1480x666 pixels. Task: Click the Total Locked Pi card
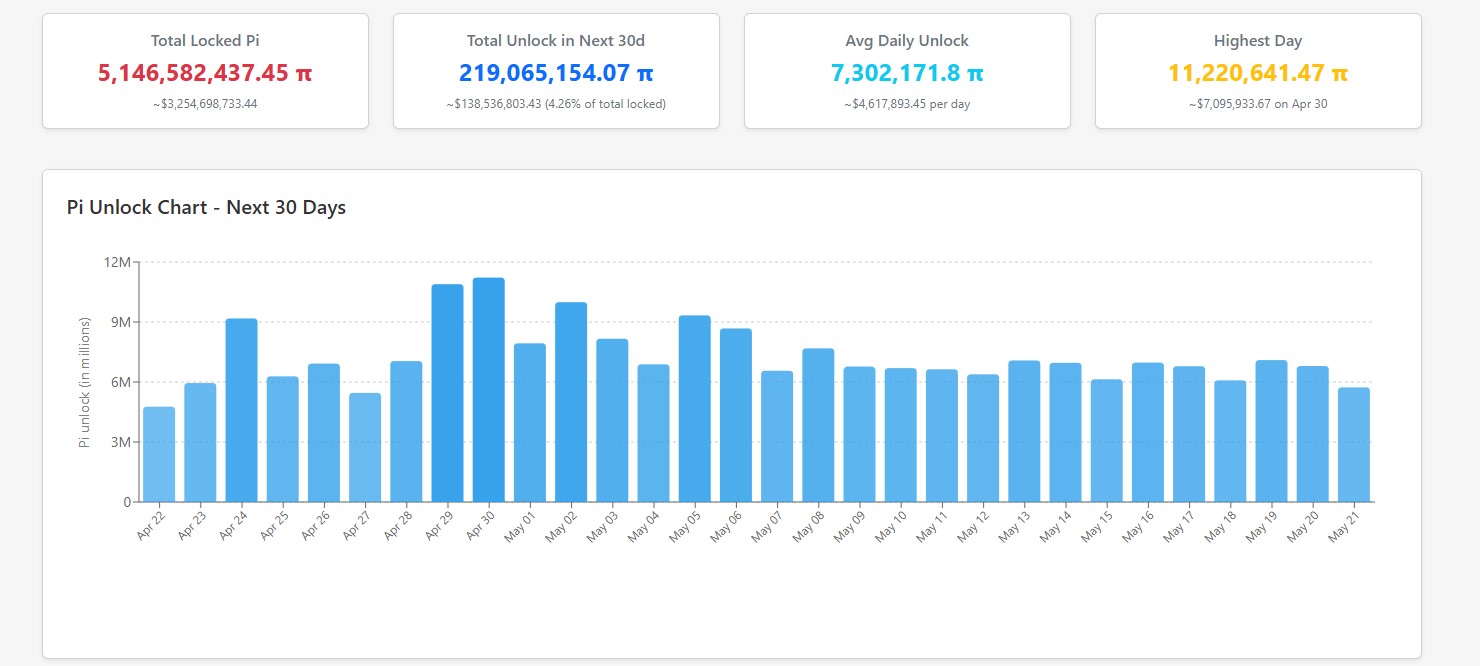coord(205,71)
